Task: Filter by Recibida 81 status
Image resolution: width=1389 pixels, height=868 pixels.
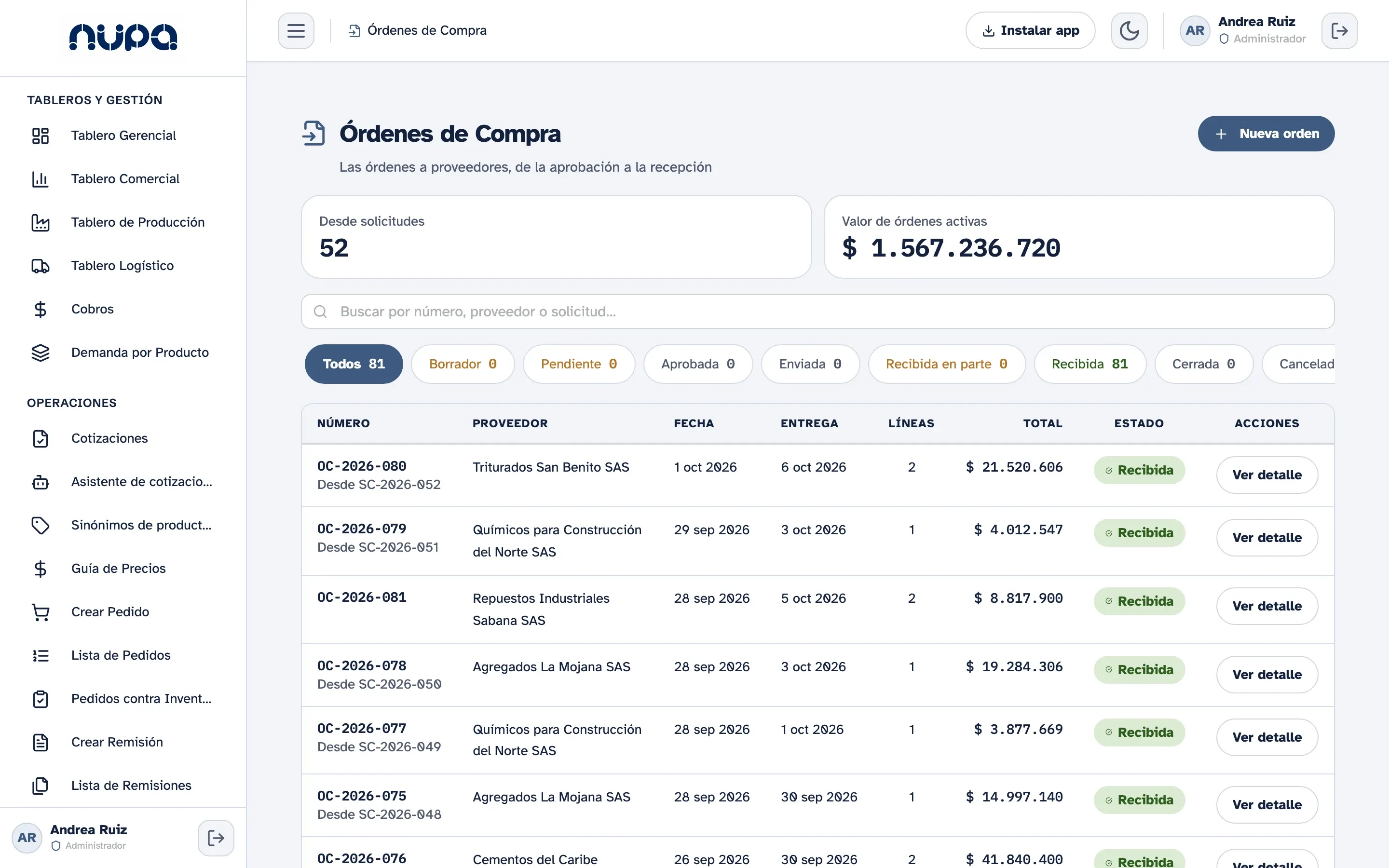Action: coord(1090,364)
